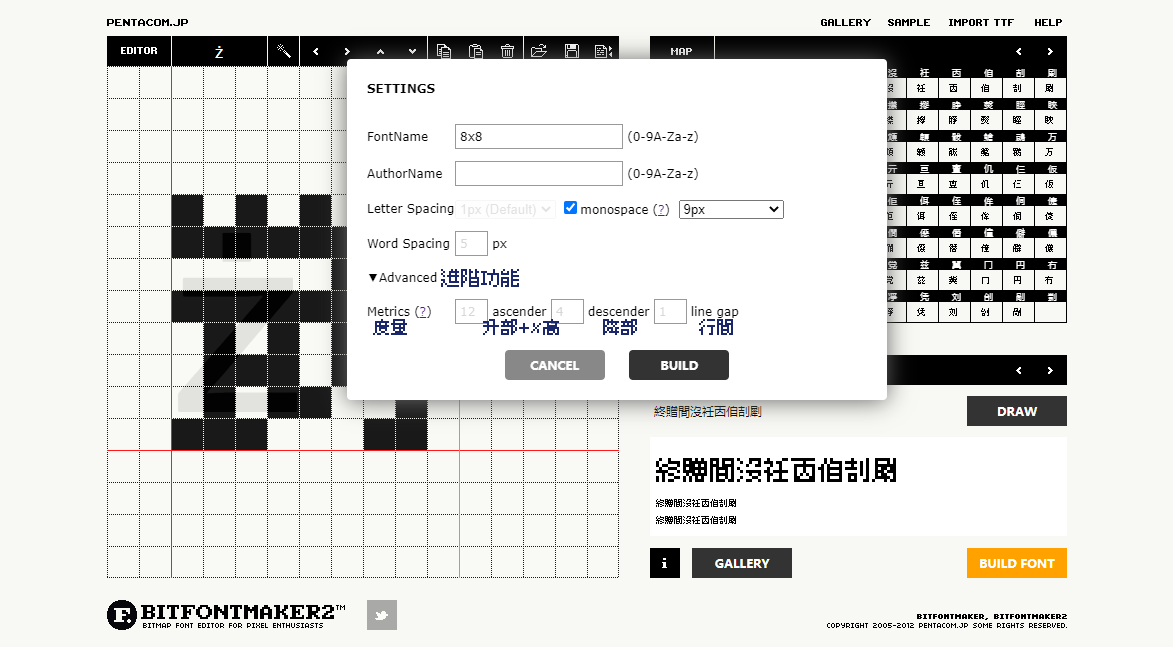Viewport: 1173px width, 647px height.
Task: Copy the current glyph
Action: (444, 50)
